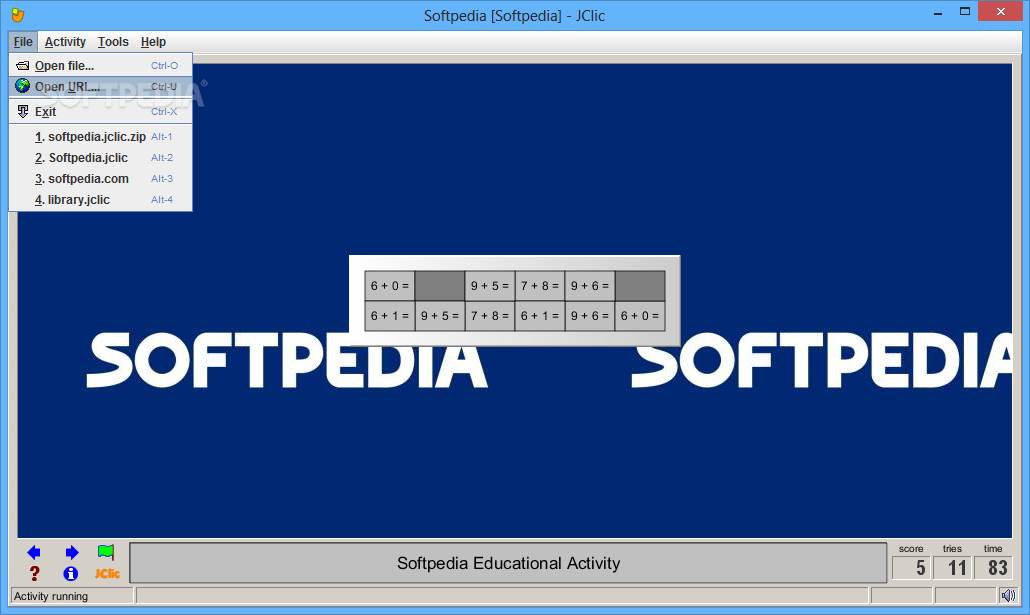Click bottom row card 6 + 0 =
The image size is (1030, 615).
[x=640, y=316]
